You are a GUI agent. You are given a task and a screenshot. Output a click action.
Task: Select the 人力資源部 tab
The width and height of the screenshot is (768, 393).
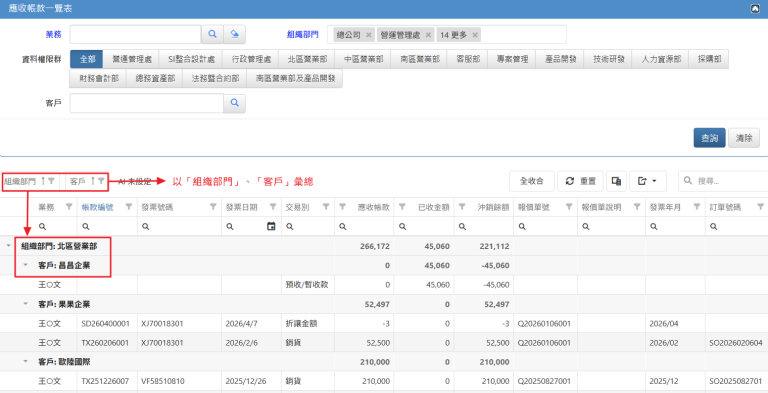660,59
